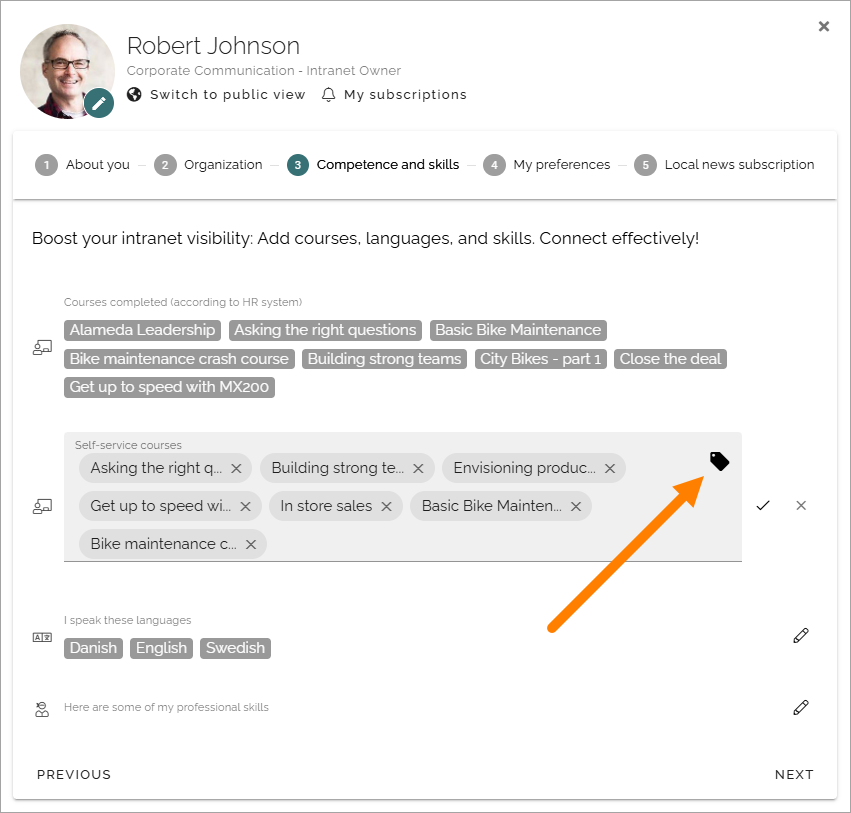The height and width of the screenshot is (813, 851).
Task: Open step 5 Local news subscription
Action: [x=725, y=164]
